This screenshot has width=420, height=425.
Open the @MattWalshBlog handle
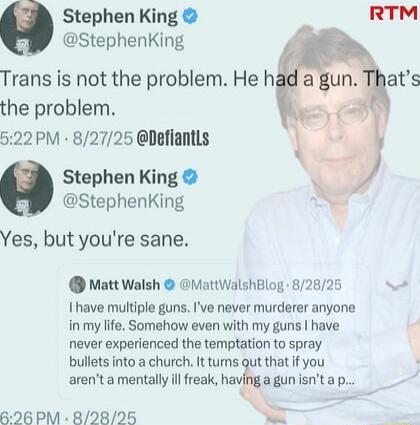(232, 285)
